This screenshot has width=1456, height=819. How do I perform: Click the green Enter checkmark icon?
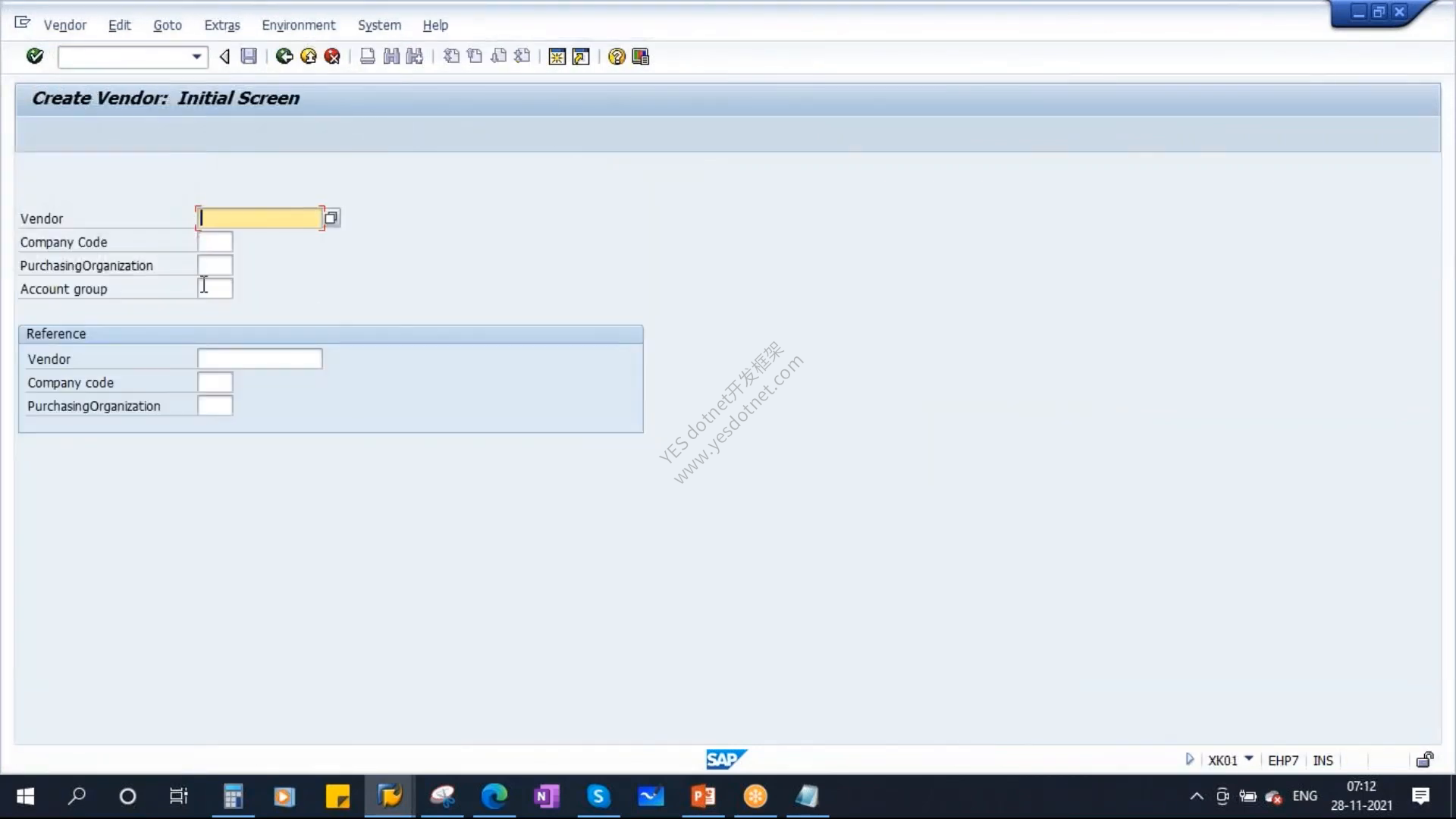pos(35,56)
